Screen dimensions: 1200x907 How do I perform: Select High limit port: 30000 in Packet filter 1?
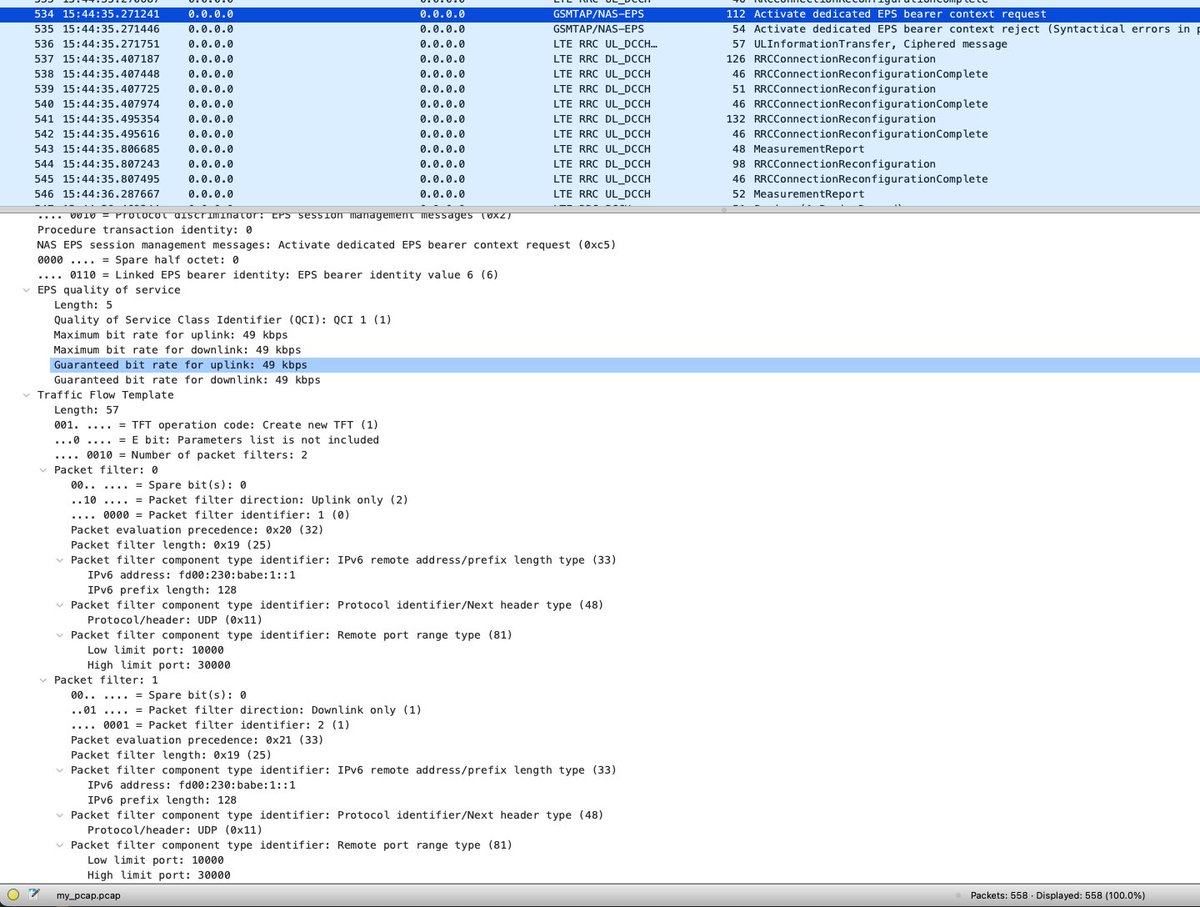click(x=158, y=875)
